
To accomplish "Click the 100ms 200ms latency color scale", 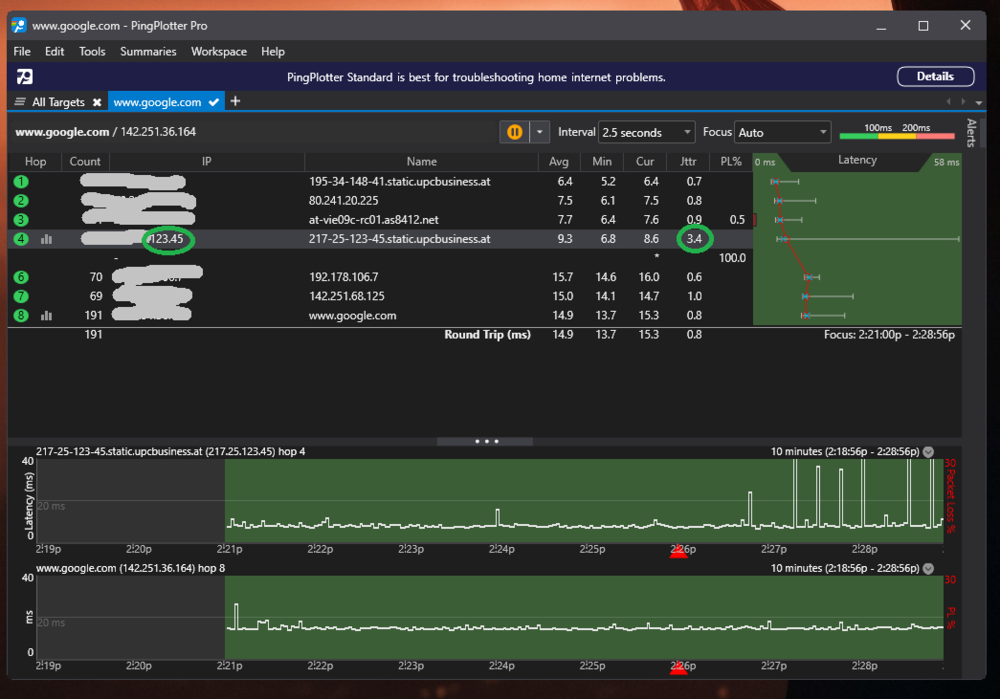I will coord(897,131).
